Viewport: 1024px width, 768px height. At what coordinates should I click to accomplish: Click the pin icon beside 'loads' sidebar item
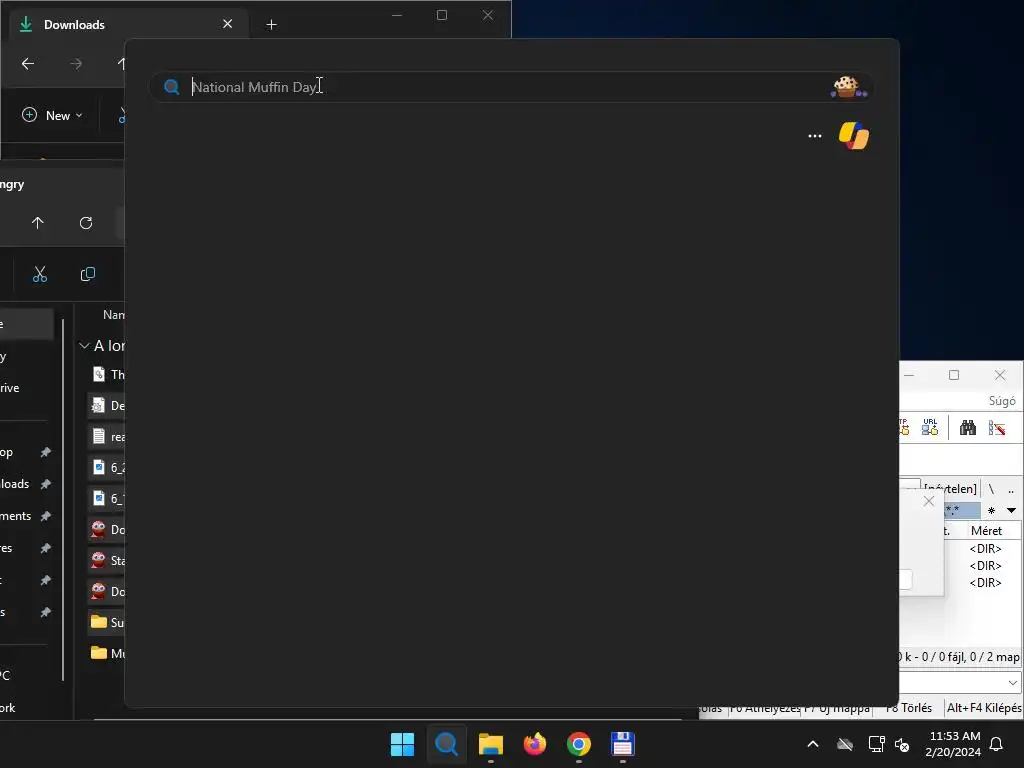[x=46, y=484]
